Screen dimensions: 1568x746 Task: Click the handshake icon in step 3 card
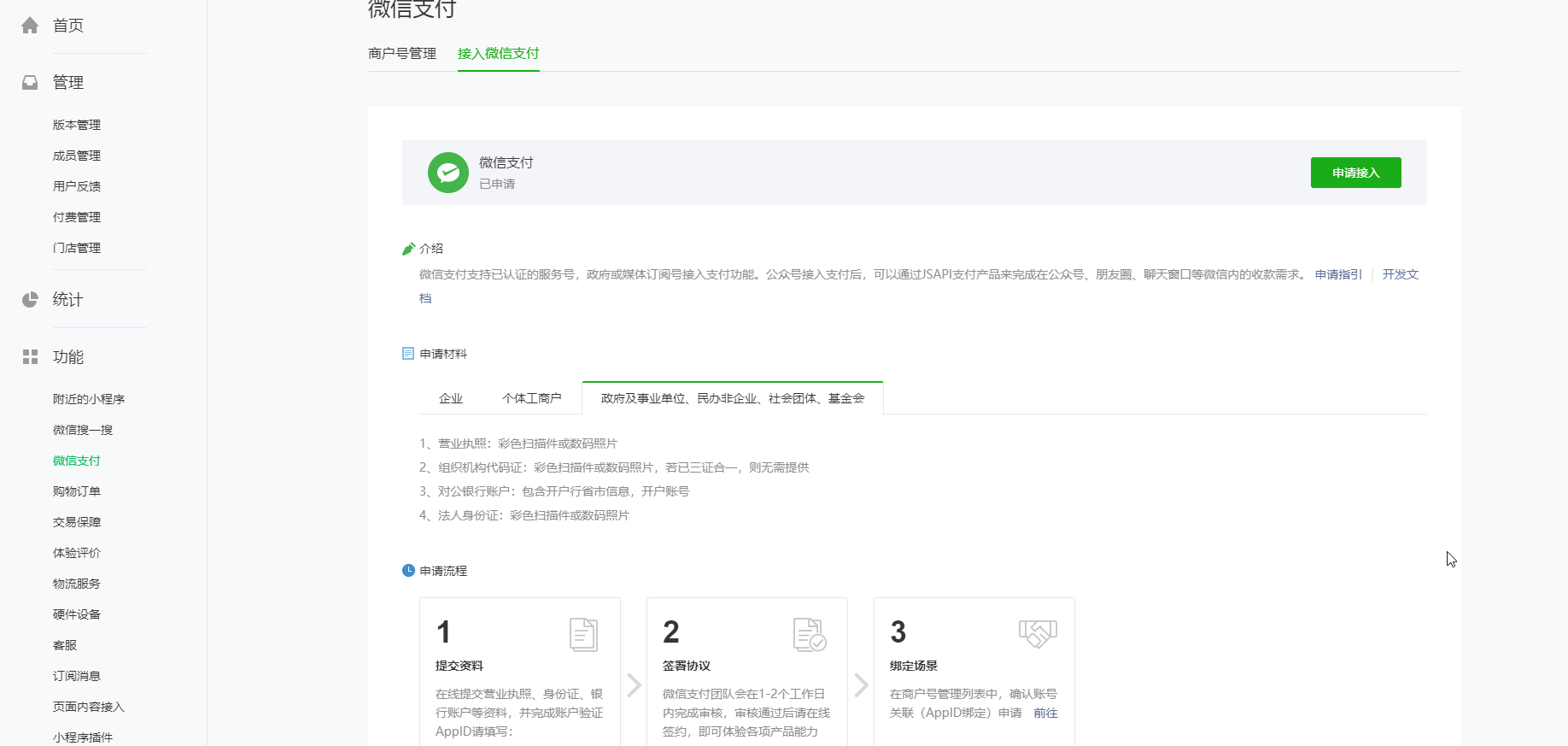coord(1038,634)
